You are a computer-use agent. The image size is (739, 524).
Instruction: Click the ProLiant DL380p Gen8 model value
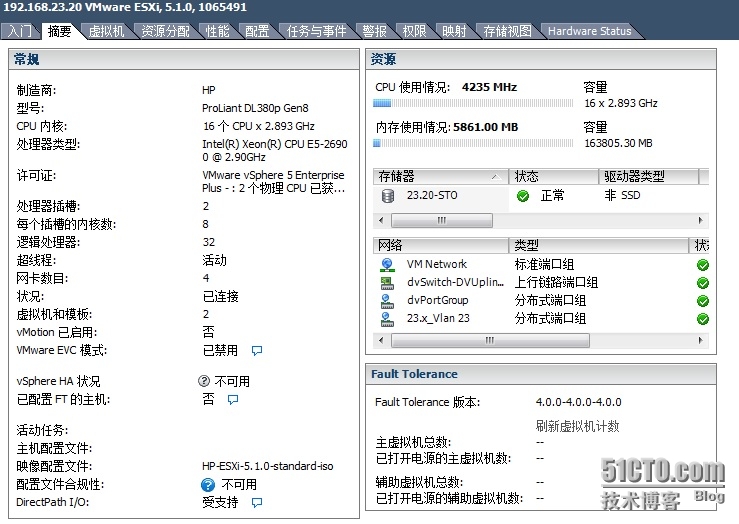click(255, 108)
